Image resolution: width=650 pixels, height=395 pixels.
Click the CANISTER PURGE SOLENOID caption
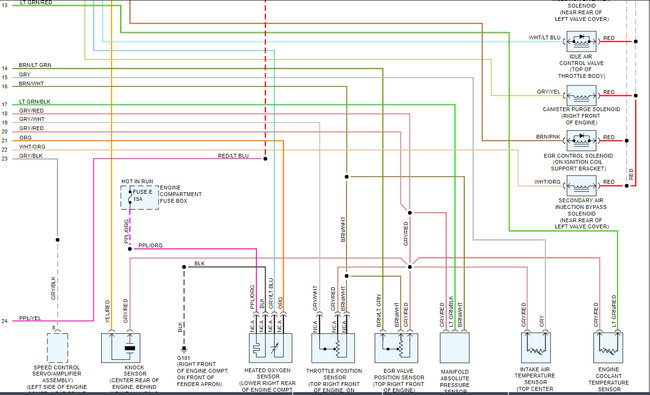pos(581,116)
